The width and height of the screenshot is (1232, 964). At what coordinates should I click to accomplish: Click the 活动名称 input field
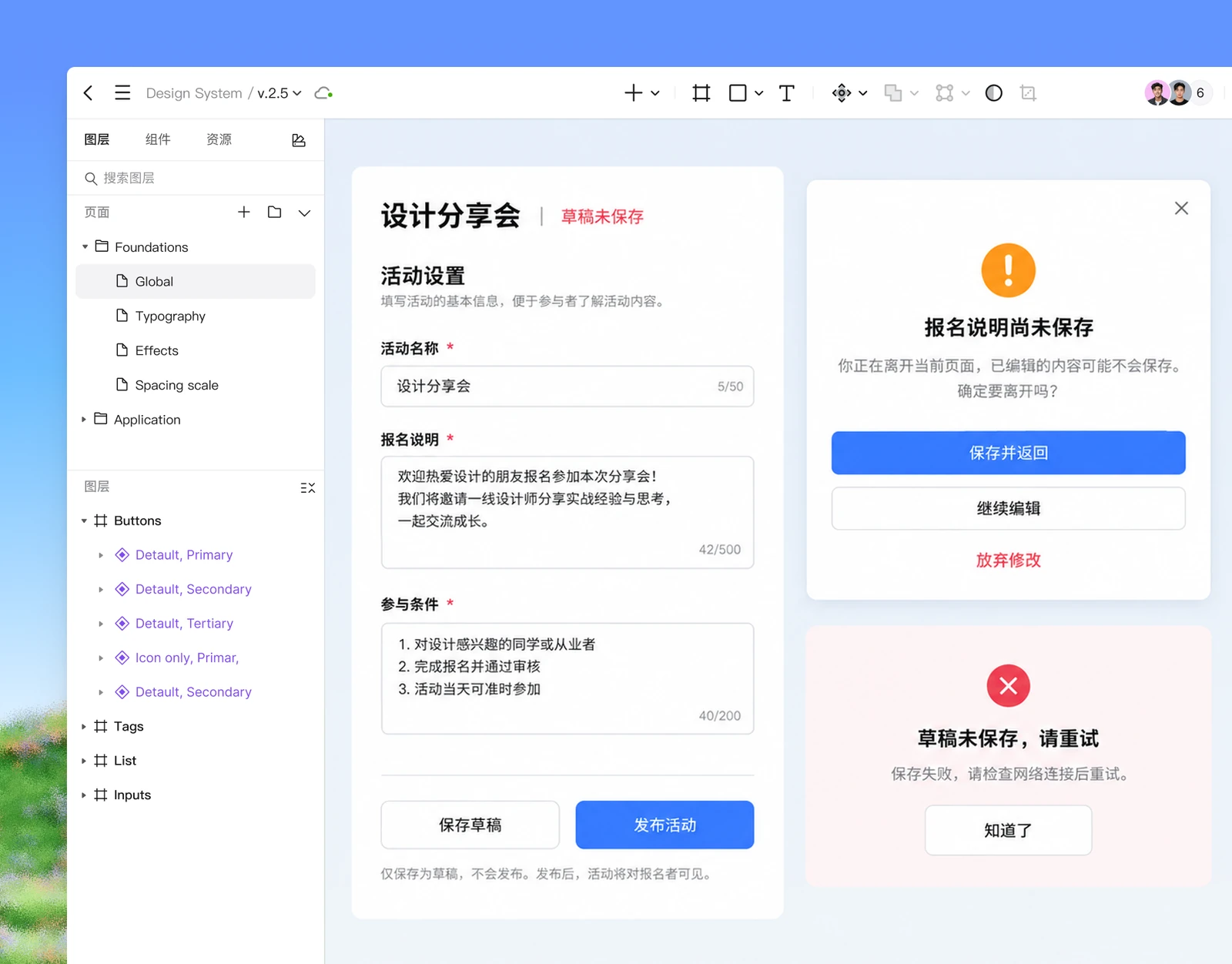tap(567, 387)
